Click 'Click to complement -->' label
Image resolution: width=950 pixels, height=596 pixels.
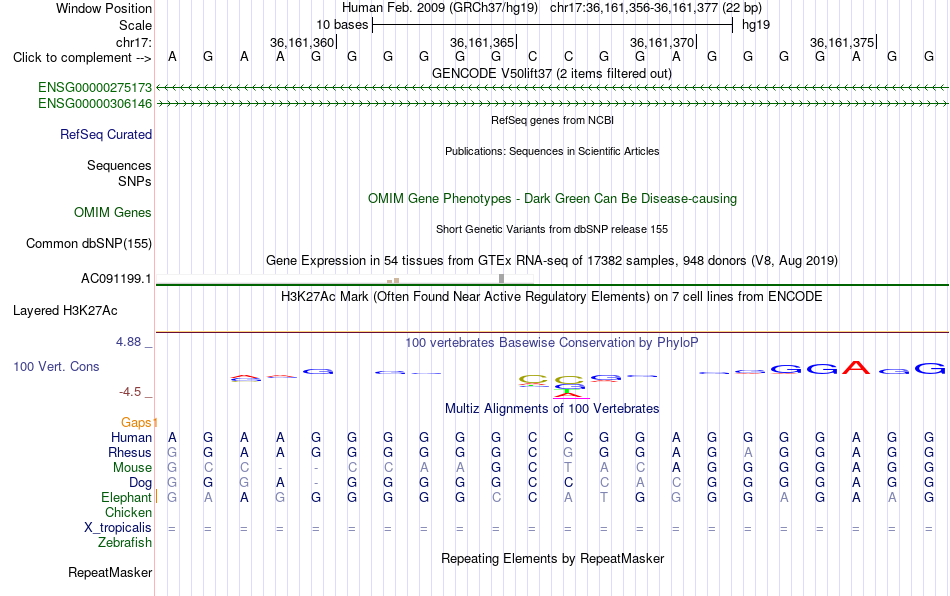tap(82, 58)
